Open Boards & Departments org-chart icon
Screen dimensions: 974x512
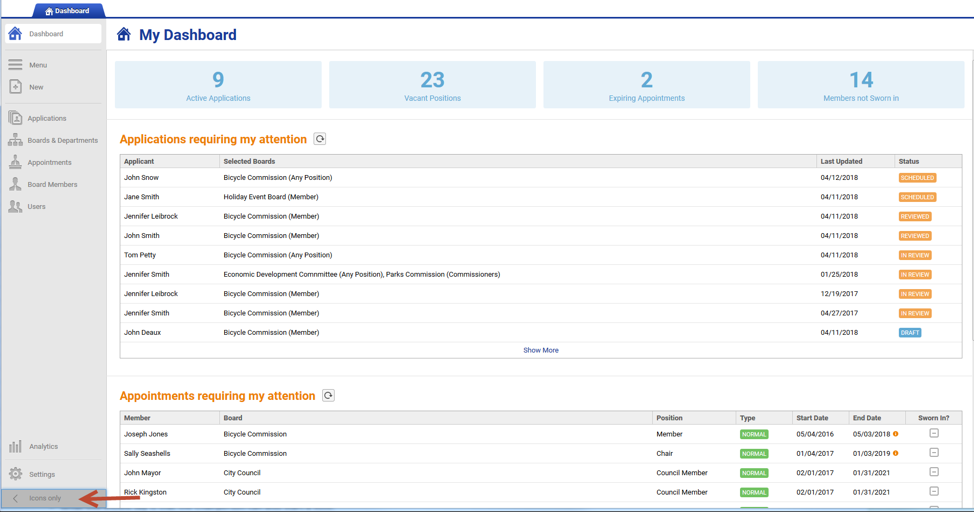click(x=16, y=140)
